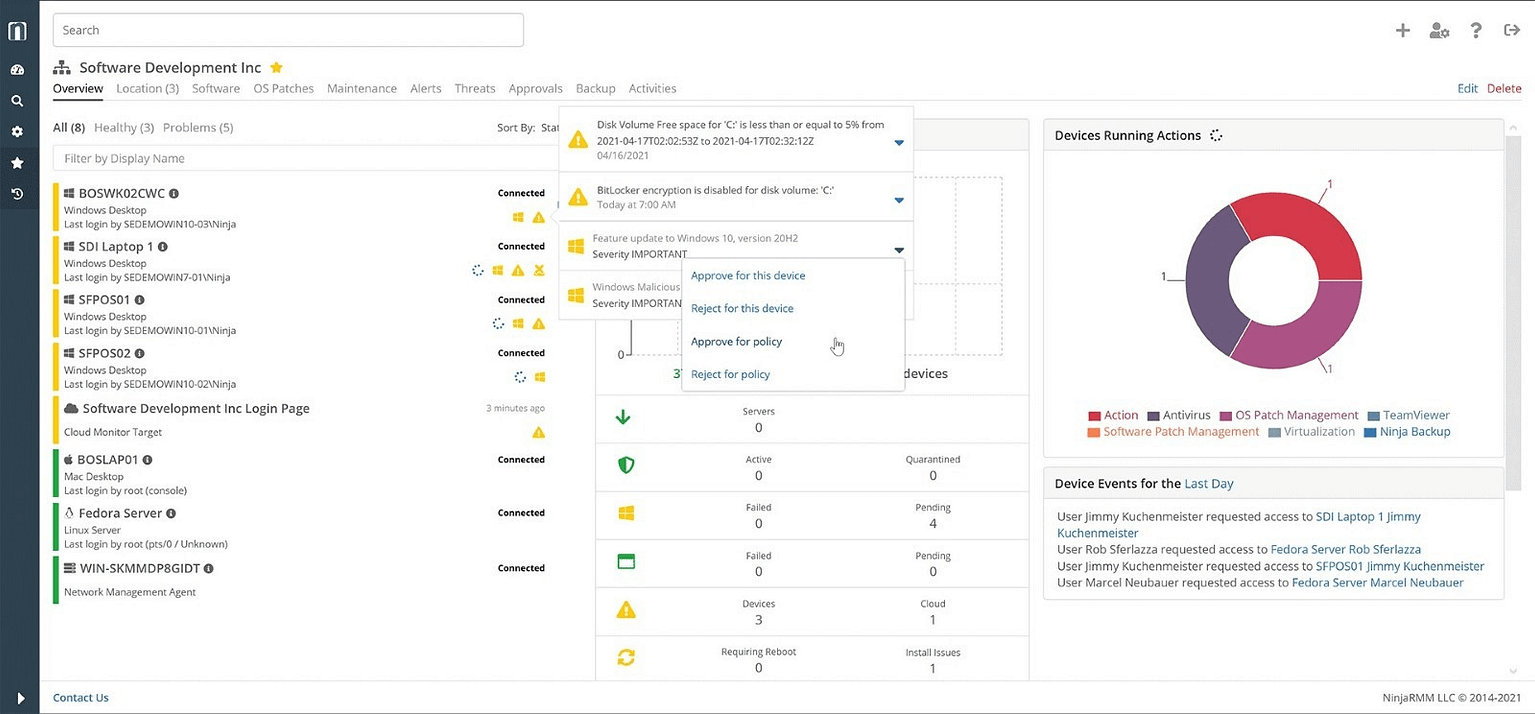Click the favorites star icon in the sidebar

[17, 162]
